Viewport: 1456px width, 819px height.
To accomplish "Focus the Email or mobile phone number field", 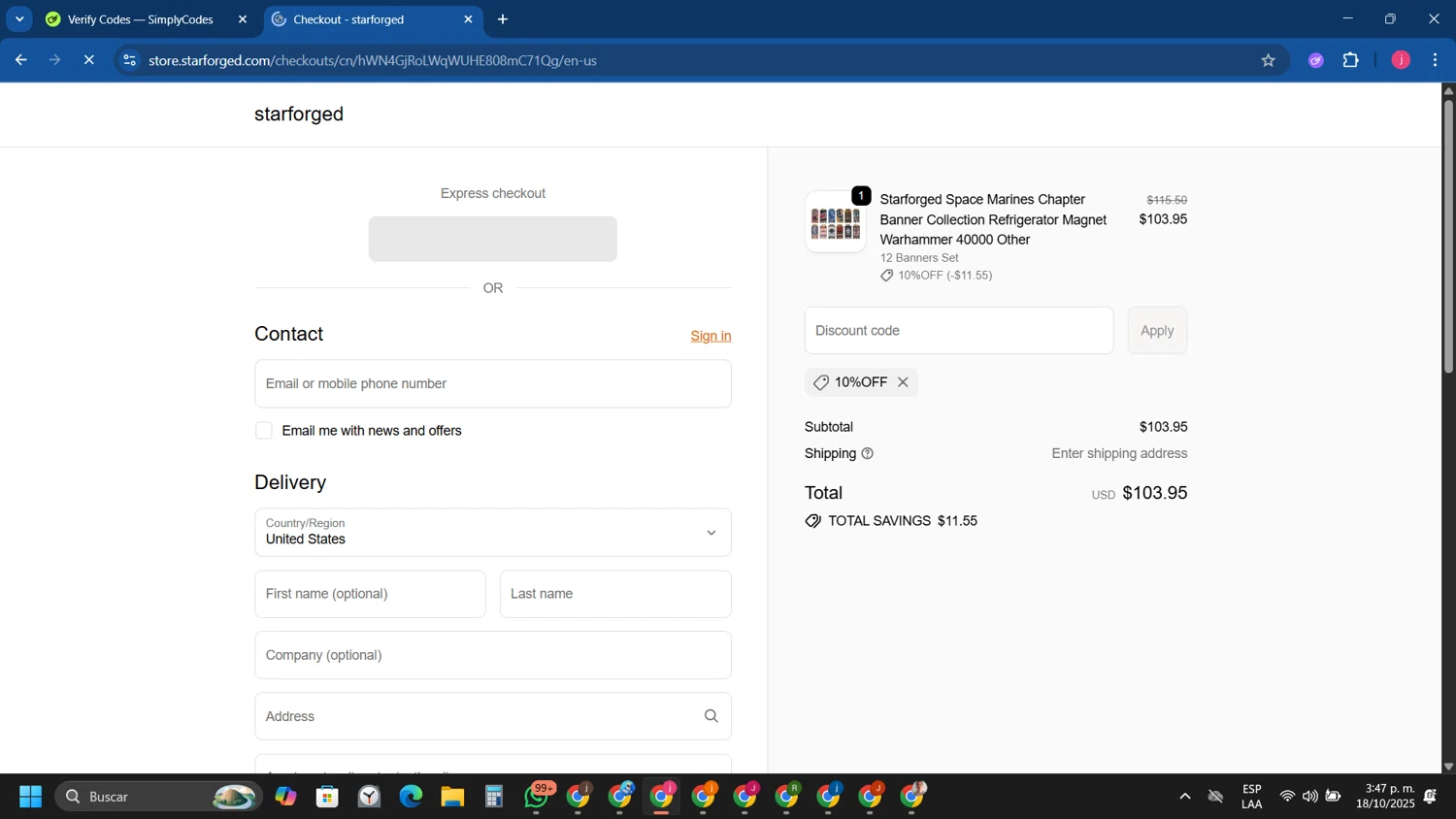I will coord(493,383).
